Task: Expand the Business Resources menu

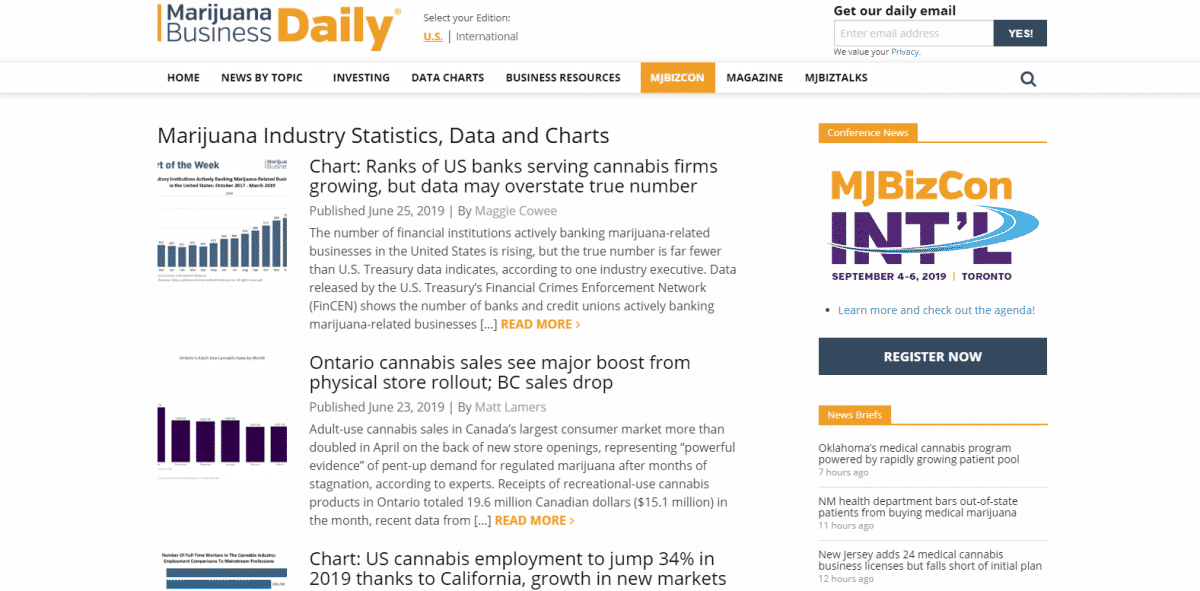Action: tap(563, 78)
